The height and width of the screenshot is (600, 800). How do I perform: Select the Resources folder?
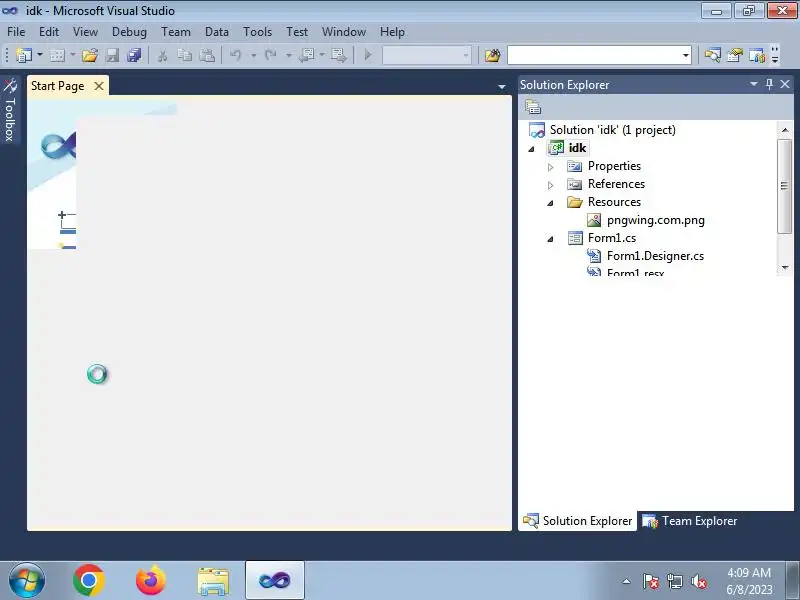click(614, 202)
